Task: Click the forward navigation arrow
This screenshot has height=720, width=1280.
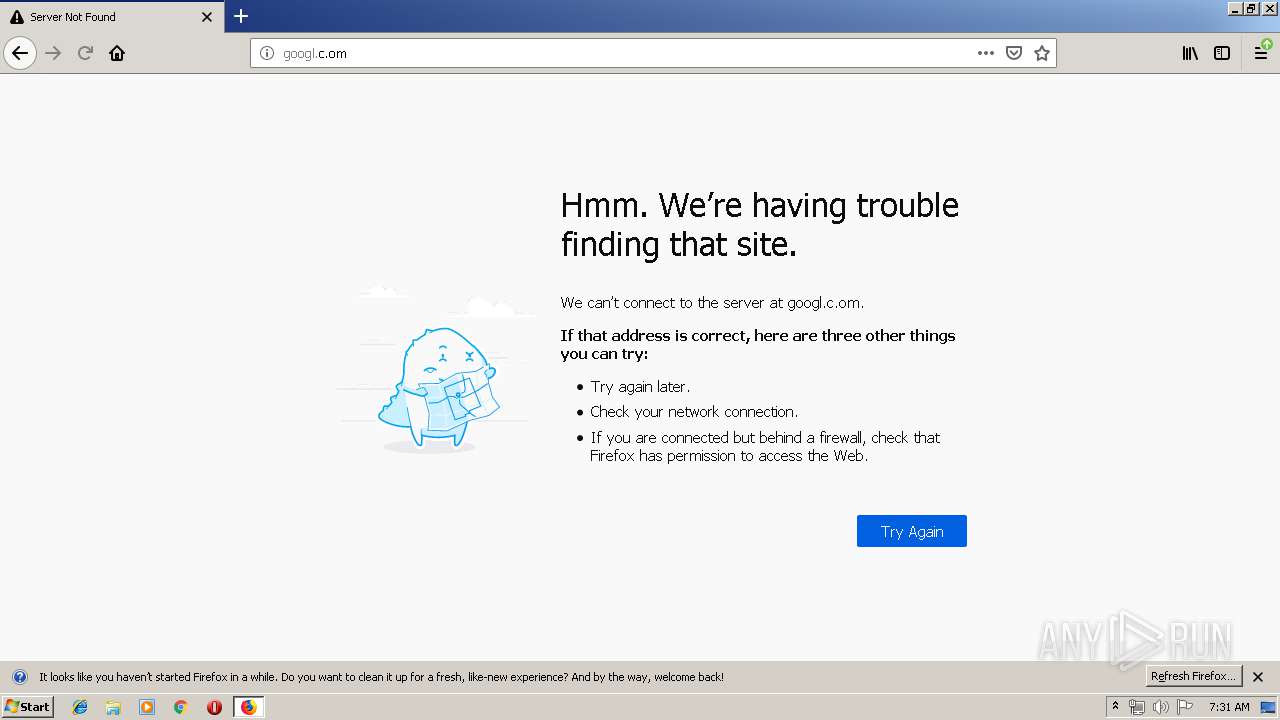Action: (53, 53)
